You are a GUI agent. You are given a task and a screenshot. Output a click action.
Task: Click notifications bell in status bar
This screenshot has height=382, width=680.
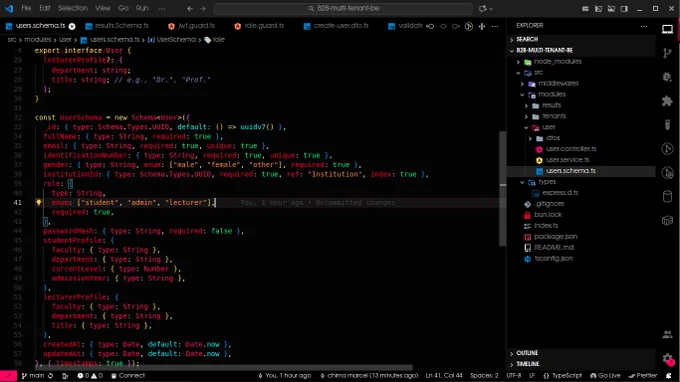[x=669, y=375]
